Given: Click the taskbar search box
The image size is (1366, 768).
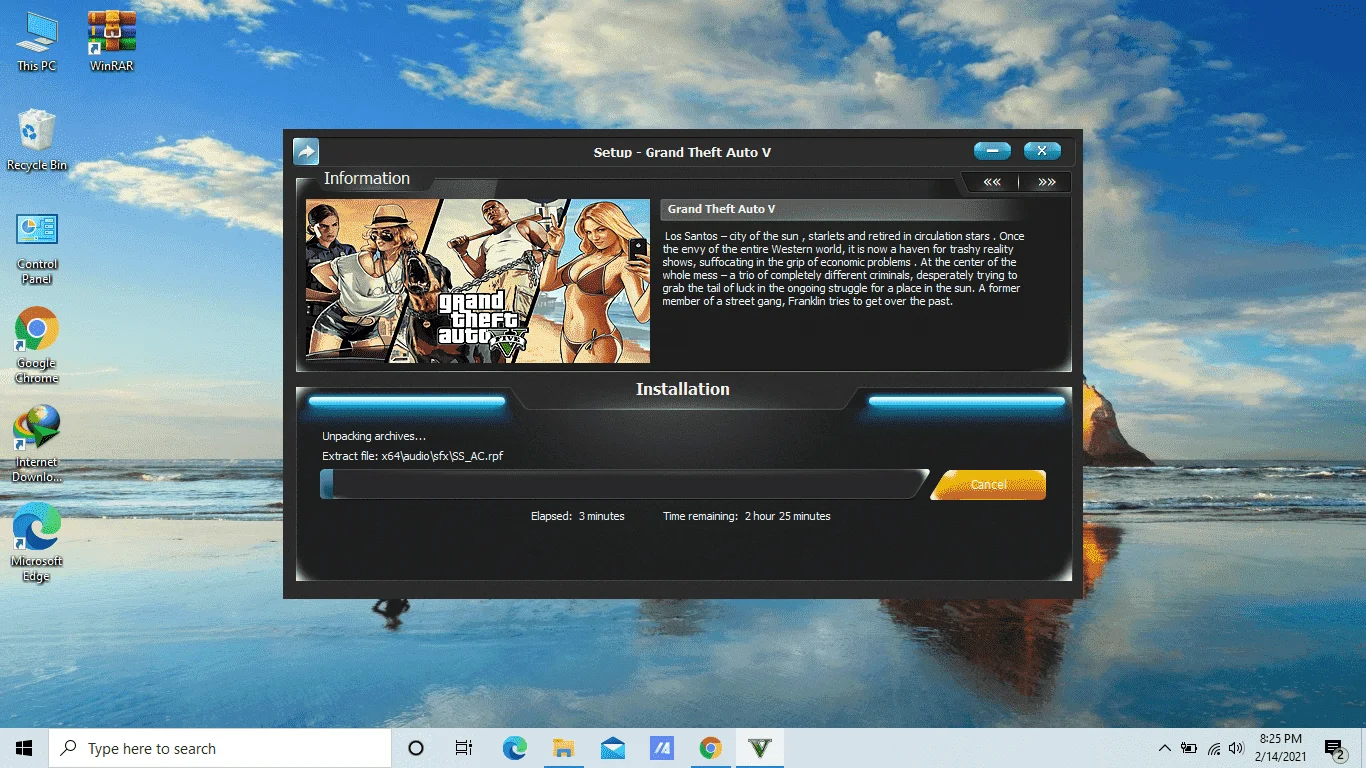Looking at the screenshot, I should (220, 748).
